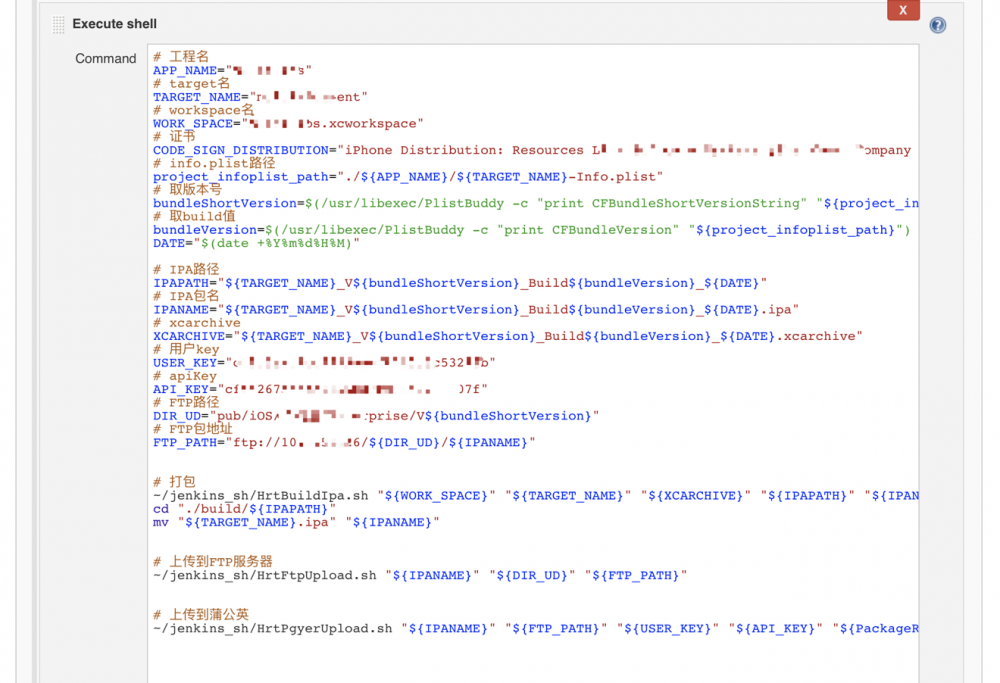Click the XCARCHIVE= line
1000x683 pixels.
click(x=508, y=336)
